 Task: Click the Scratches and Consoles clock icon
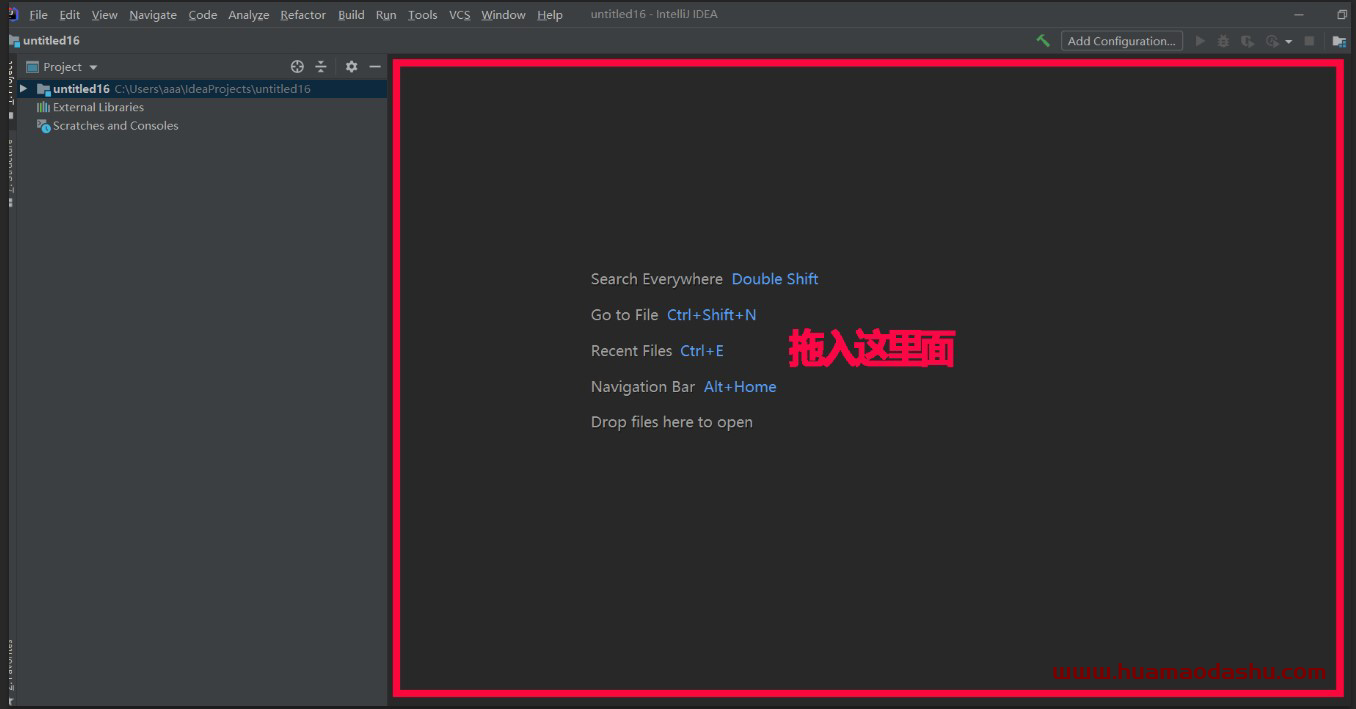(x=43, y=126)
